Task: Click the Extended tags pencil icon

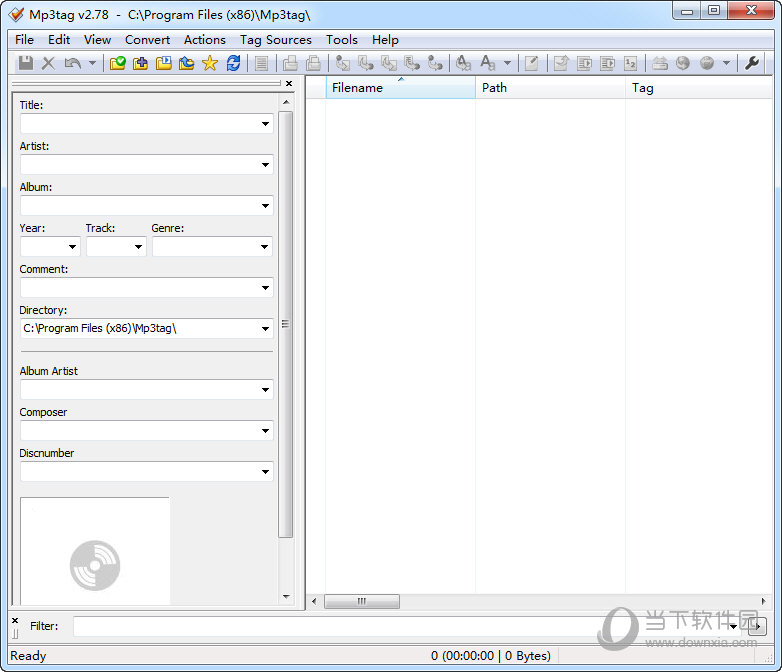Action: pyautogui.click(x=532, y=63)
